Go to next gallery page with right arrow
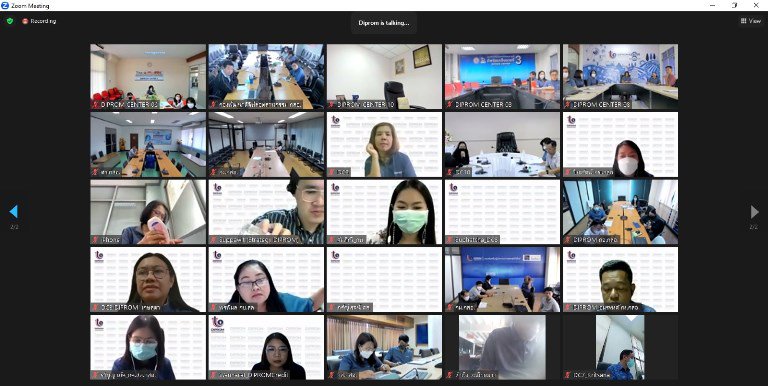Screen dimensions: 768x386 point(754,212)
